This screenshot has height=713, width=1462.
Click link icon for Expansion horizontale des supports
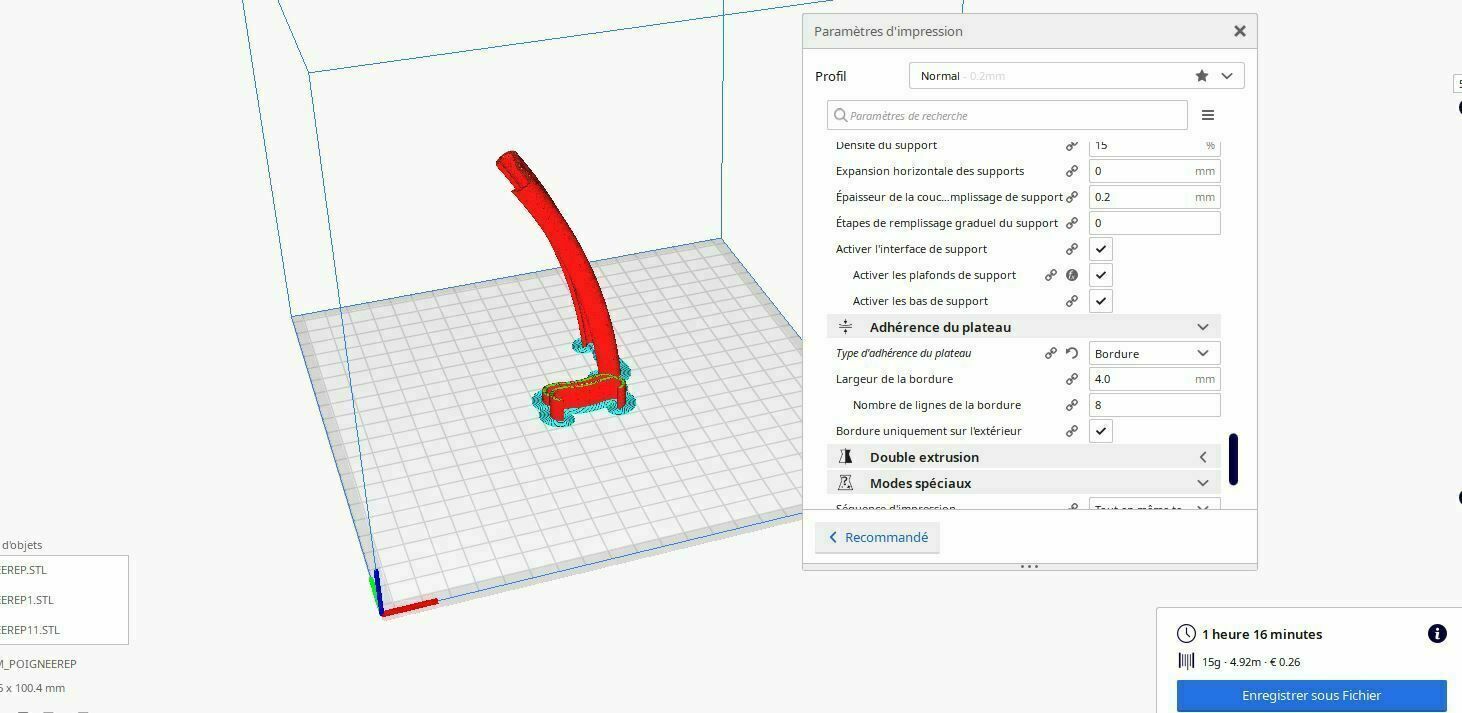tap(1072, 171)
